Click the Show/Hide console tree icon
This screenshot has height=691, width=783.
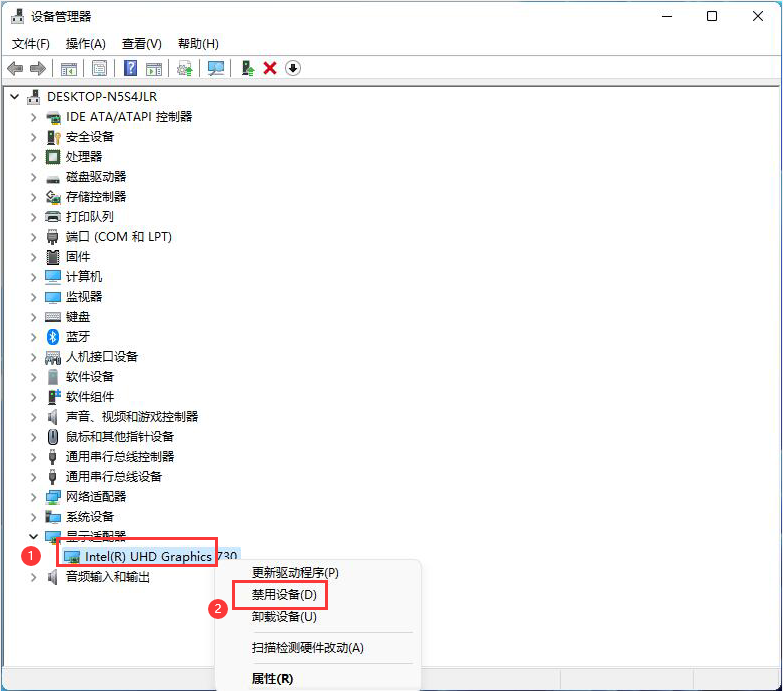[x=69, y=68]
